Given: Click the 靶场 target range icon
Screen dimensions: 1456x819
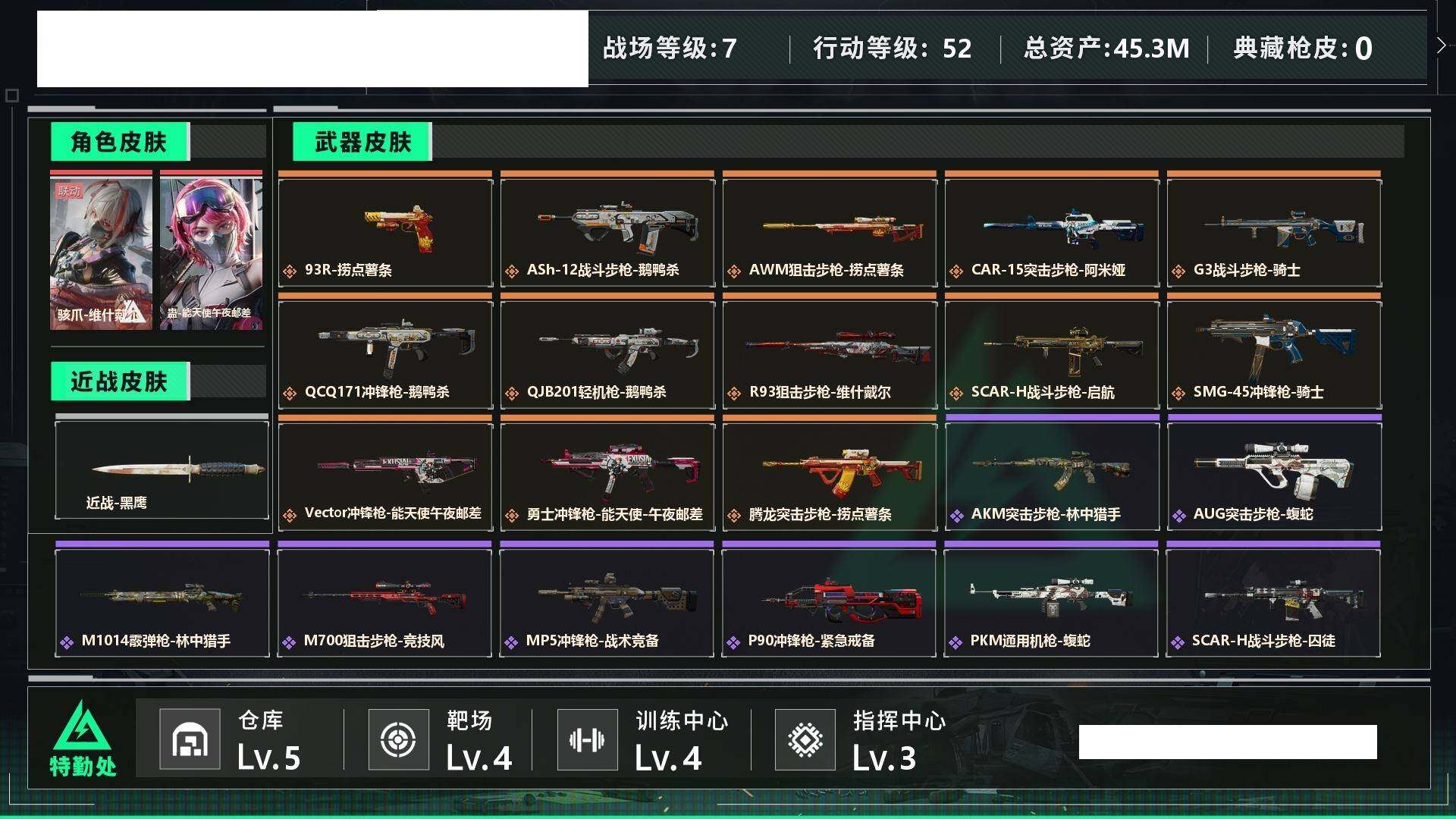Looking at the screenshot, I should pyautogui.click(x=398, y=739).
